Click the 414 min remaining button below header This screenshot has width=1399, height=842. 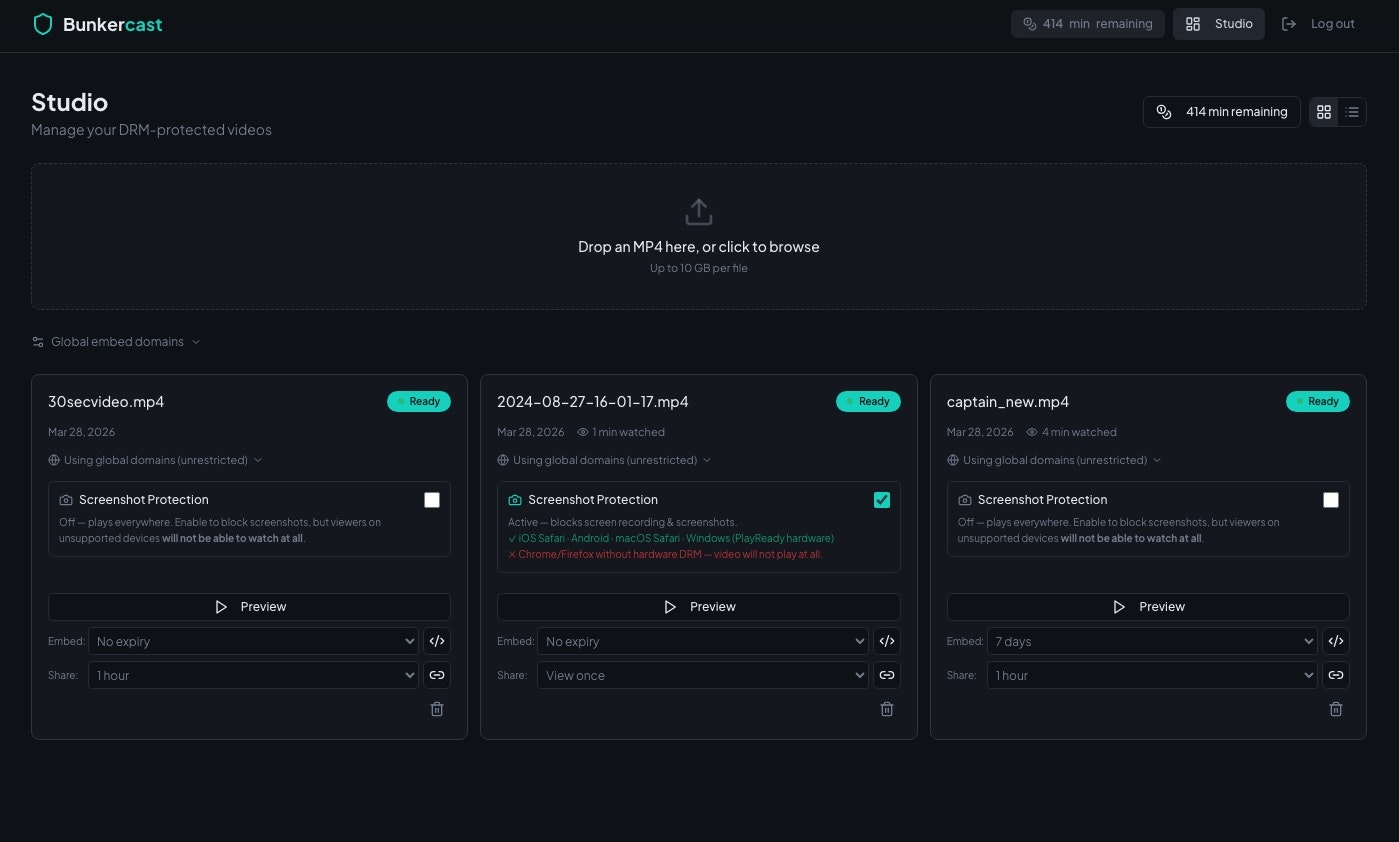coord(1221,112)
